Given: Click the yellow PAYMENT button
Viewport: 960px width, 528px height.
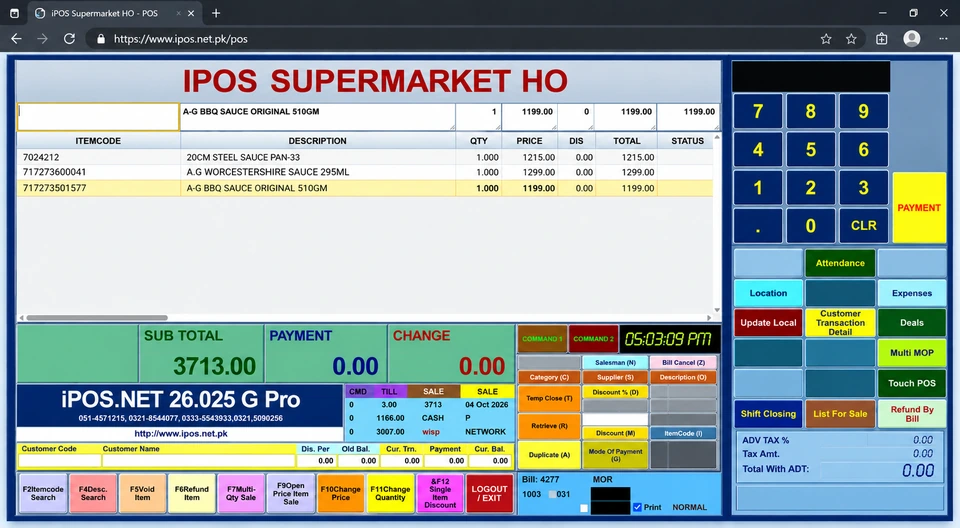Looking at the screenshot, I should point(919,208).
